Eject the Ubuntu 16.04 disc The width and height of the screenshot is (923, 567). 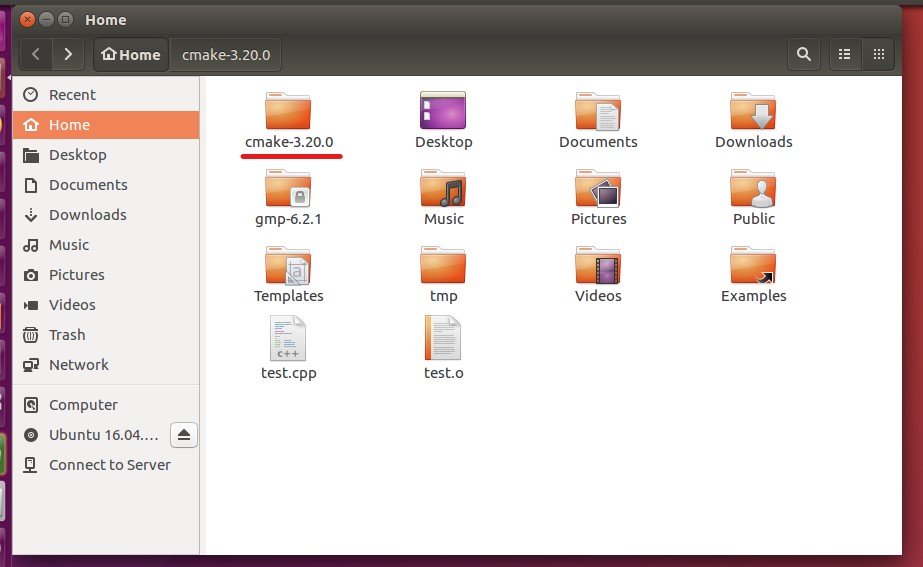pyautogui.click(x=184, y=435)
